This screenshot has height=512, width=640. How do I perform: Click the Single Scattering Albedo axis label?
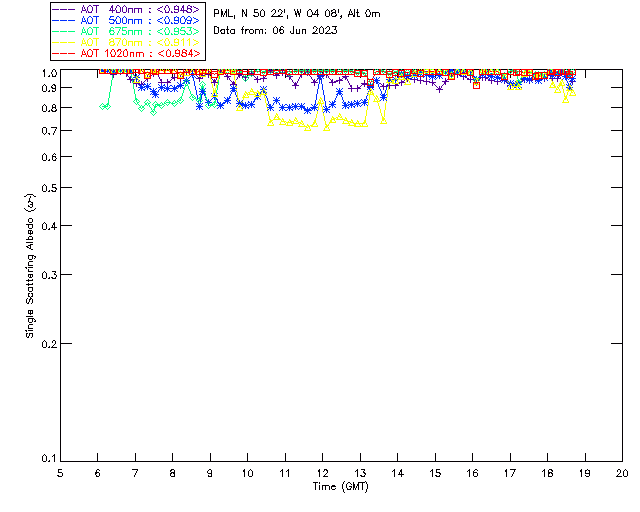click(30, 266)
